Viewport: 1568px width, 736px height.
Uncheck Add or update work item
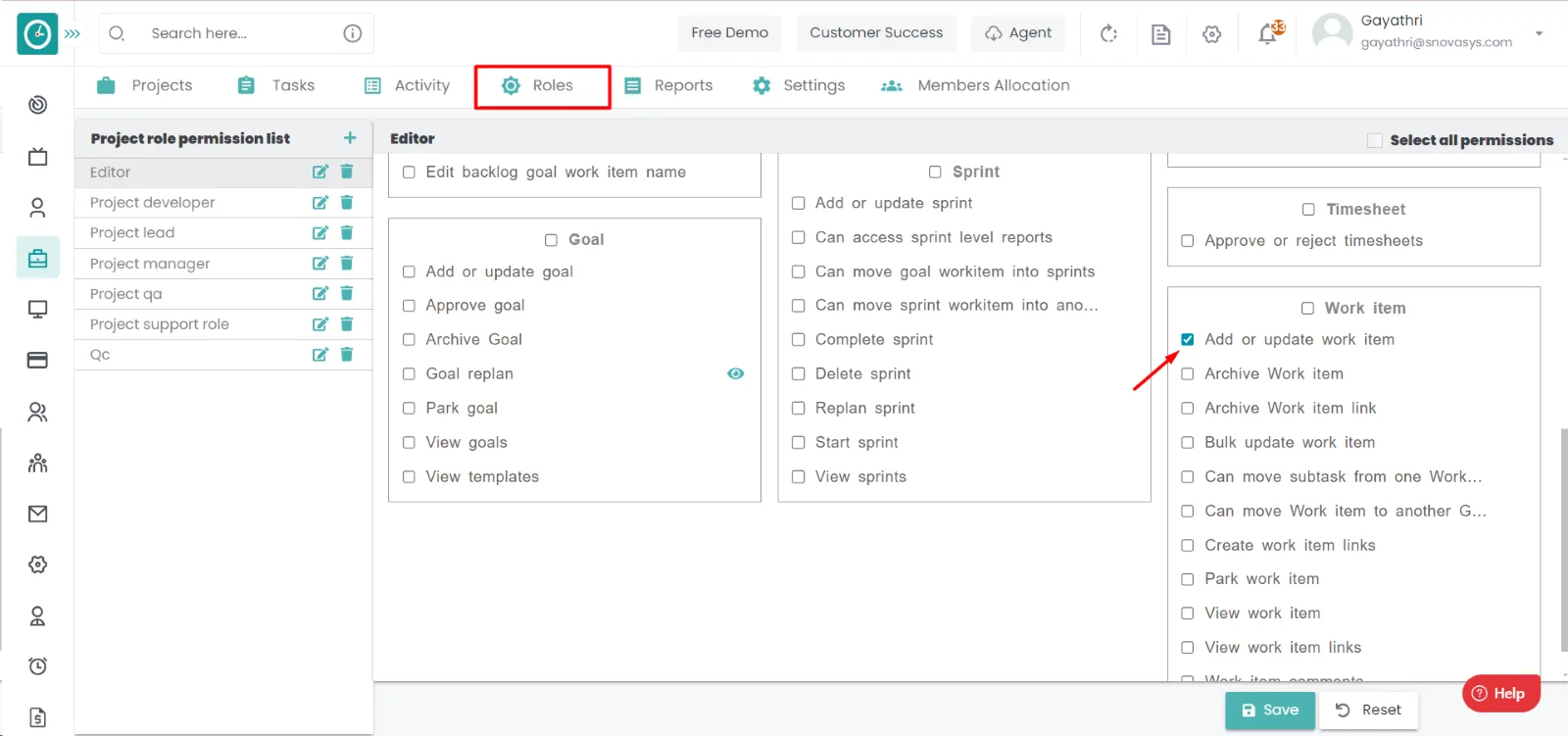[1188, 339]
